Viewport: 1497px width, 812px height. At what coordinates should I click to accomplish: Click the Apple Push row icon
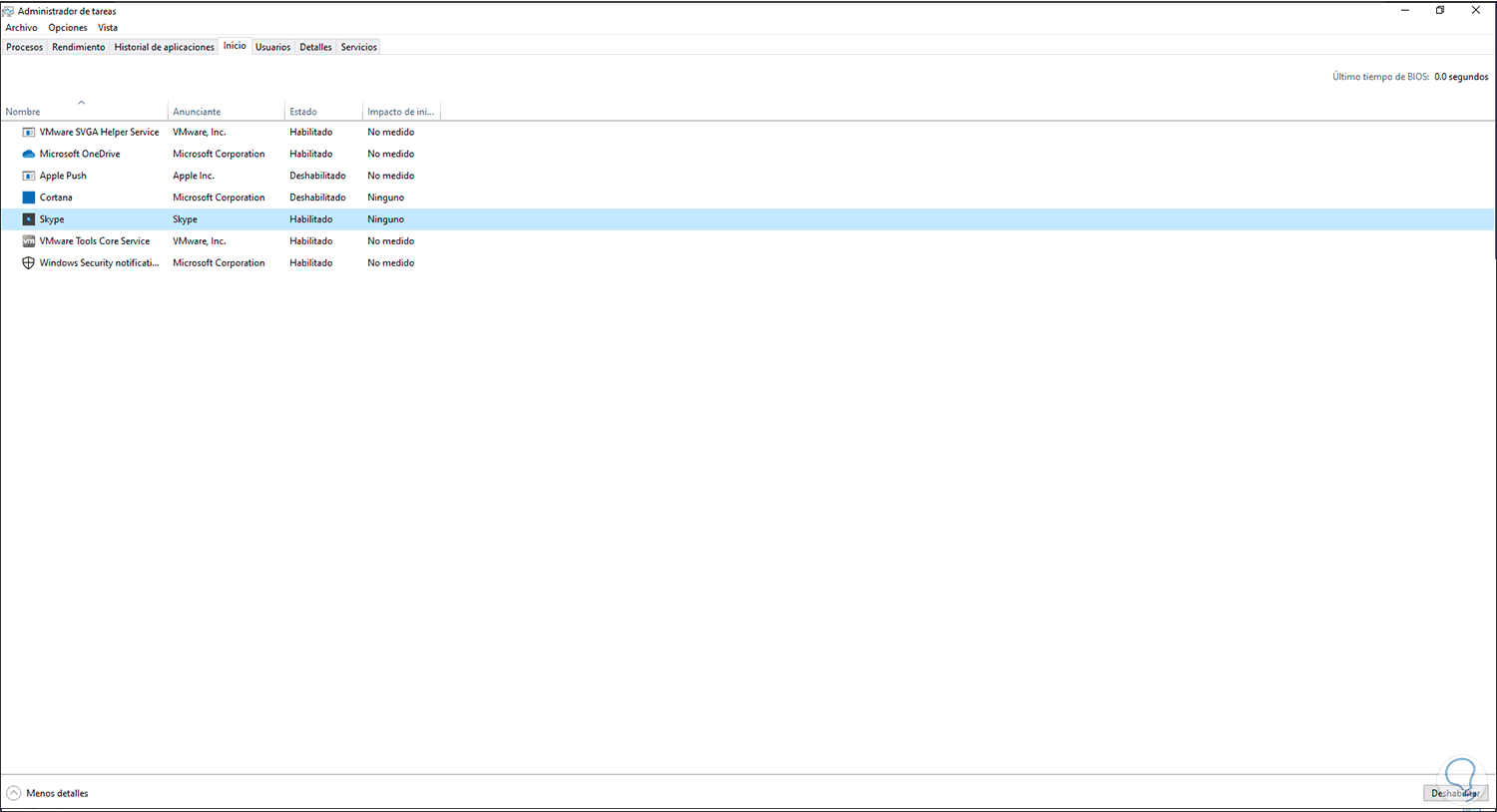click(29, 176)
